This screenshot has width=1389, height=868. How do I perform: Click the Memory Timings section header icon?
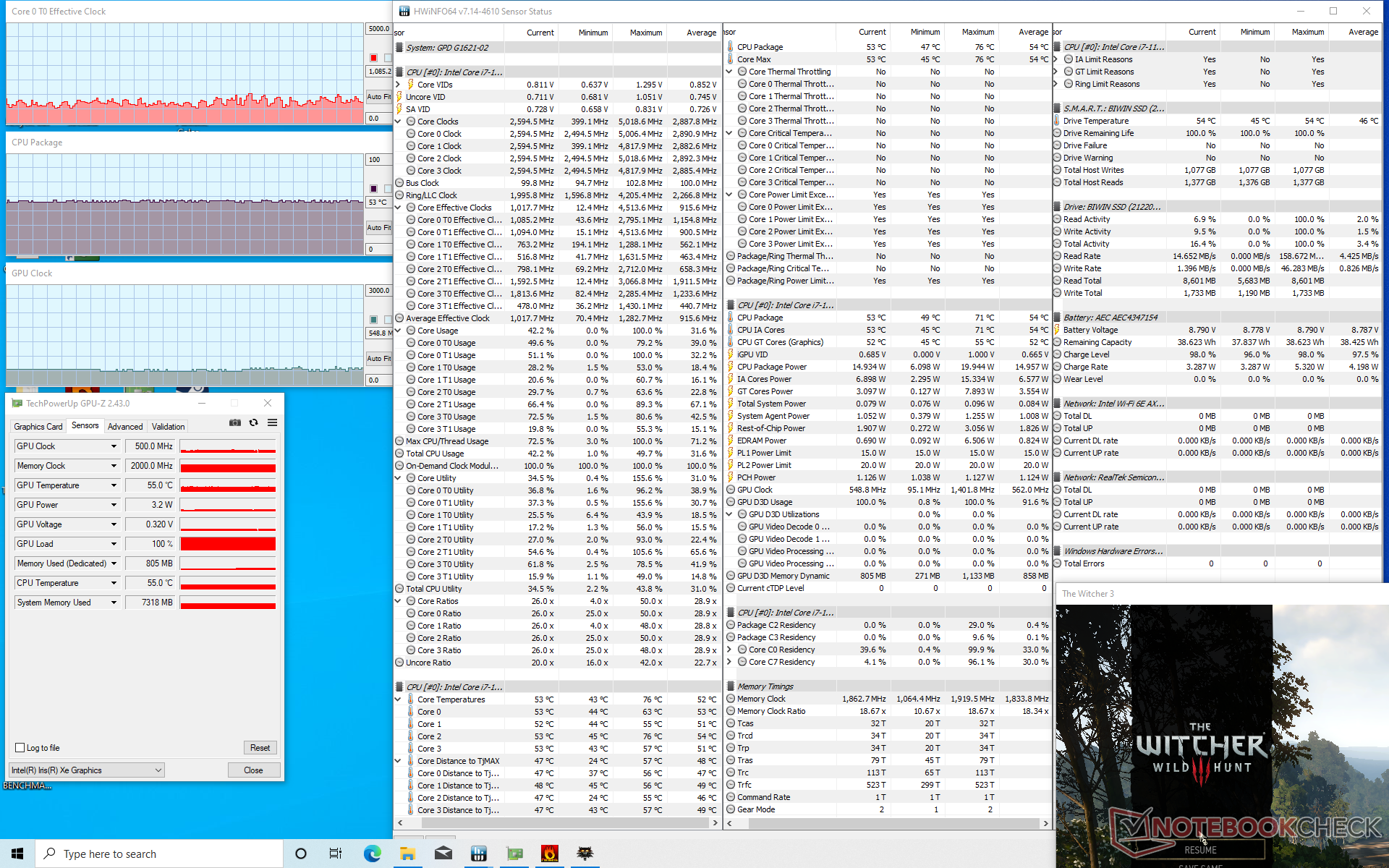click(x=730, y=686)
